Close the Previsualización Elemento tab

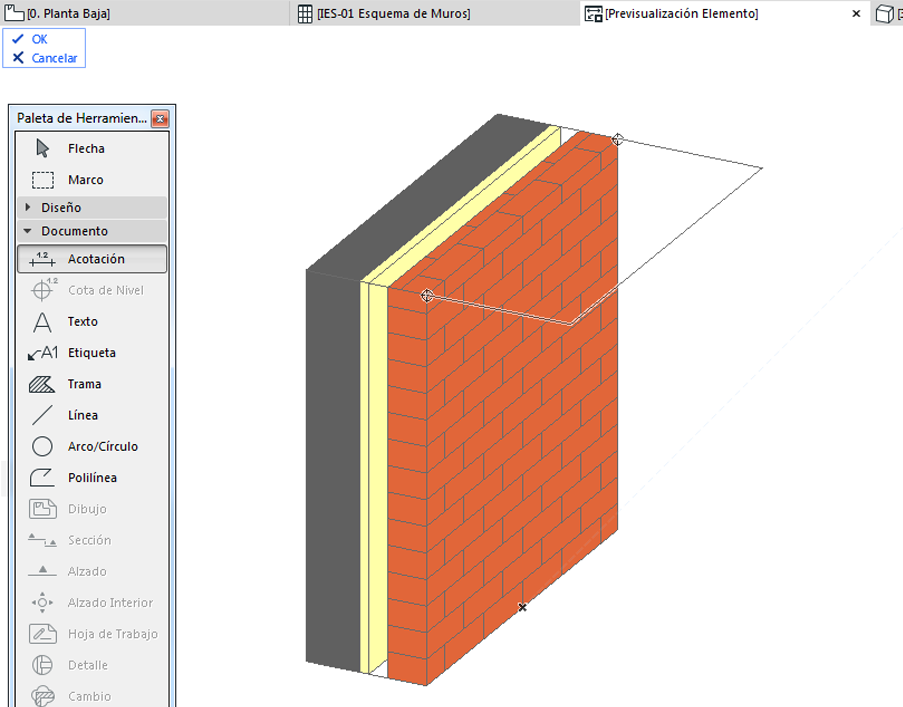[856, 14]
